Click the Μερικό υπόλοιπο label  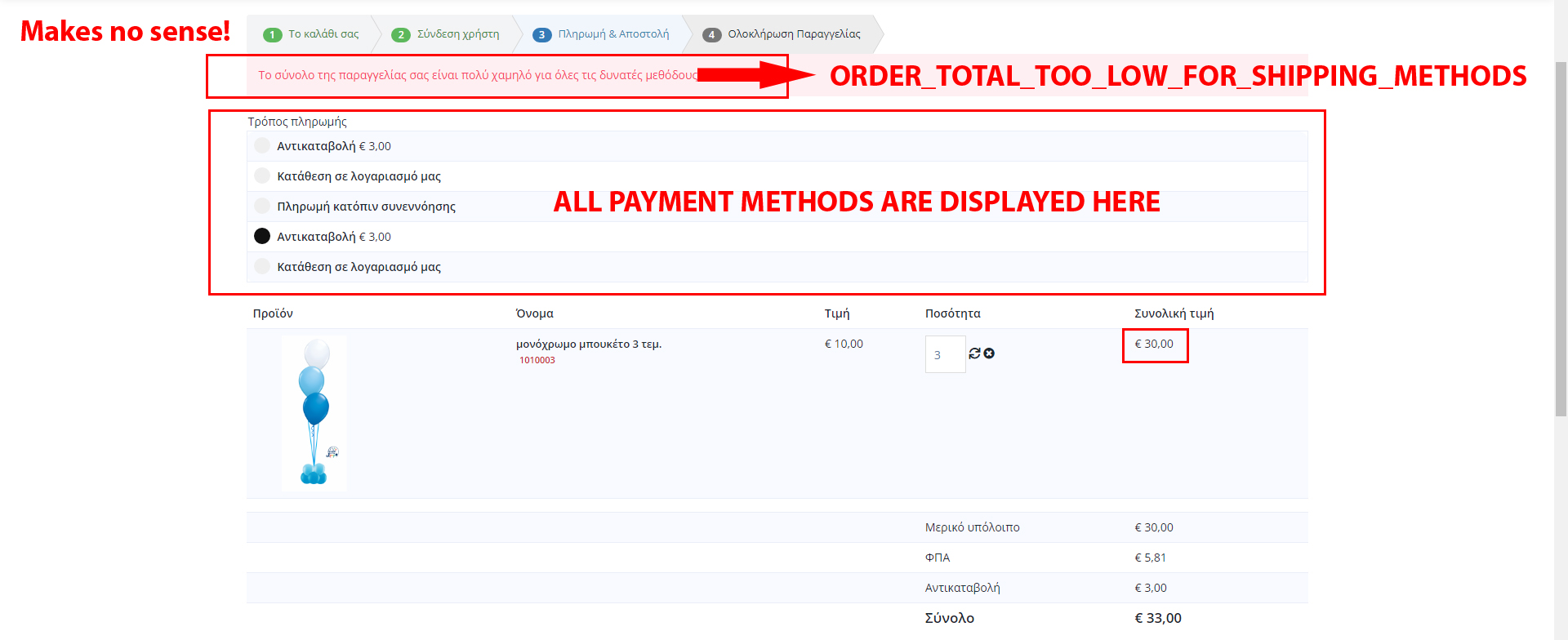(x=973, y=527)
